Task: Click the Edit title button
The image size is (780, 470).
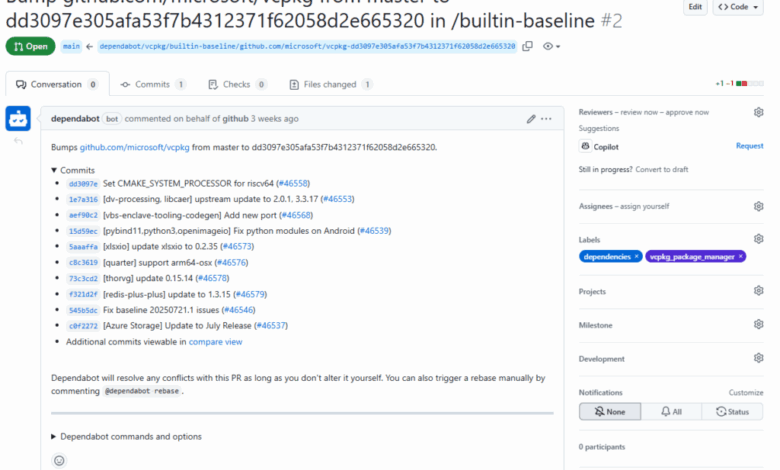Action: pos(695,7)
